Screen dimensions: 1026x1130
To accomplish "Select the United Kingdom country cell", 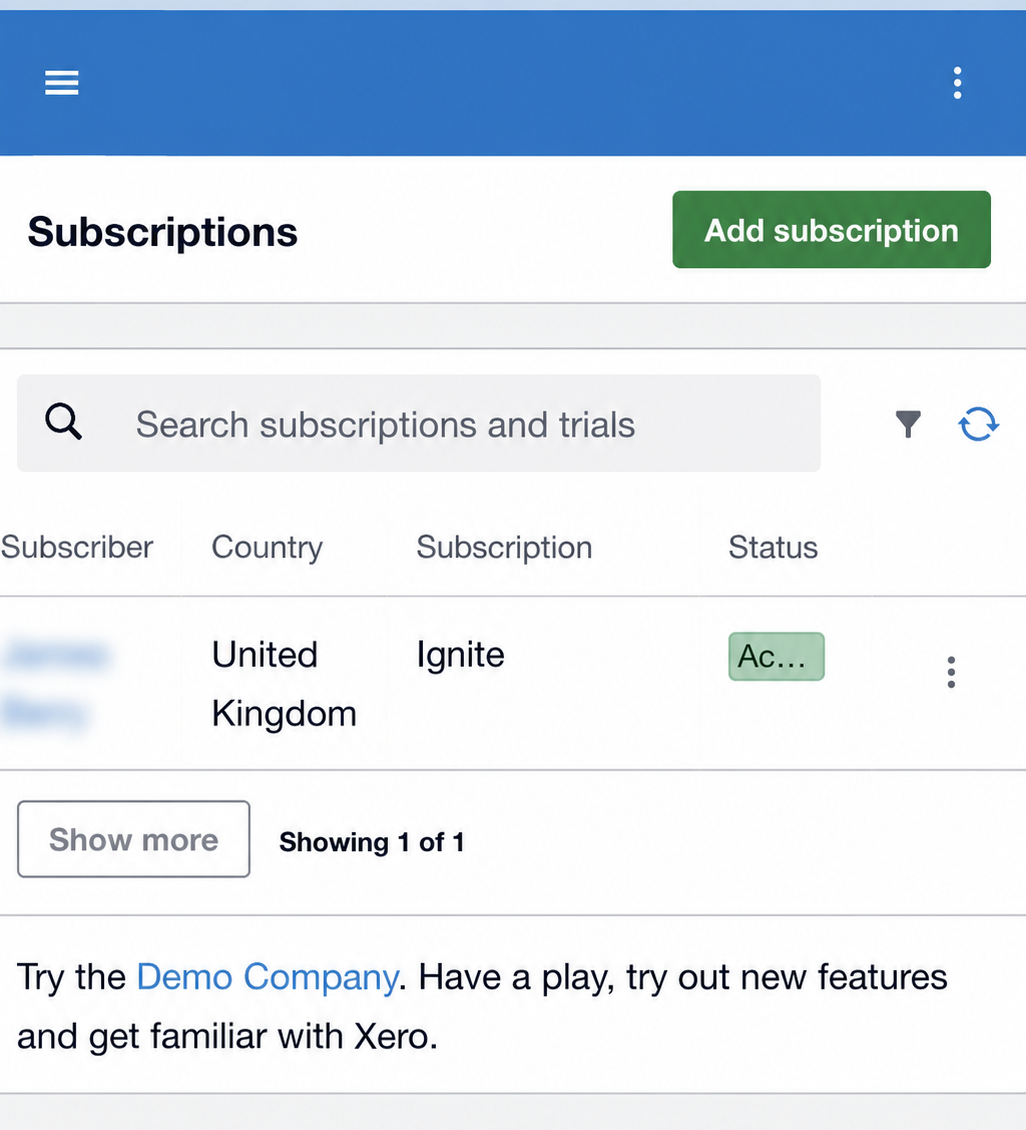I will click(x=284, y=684).
